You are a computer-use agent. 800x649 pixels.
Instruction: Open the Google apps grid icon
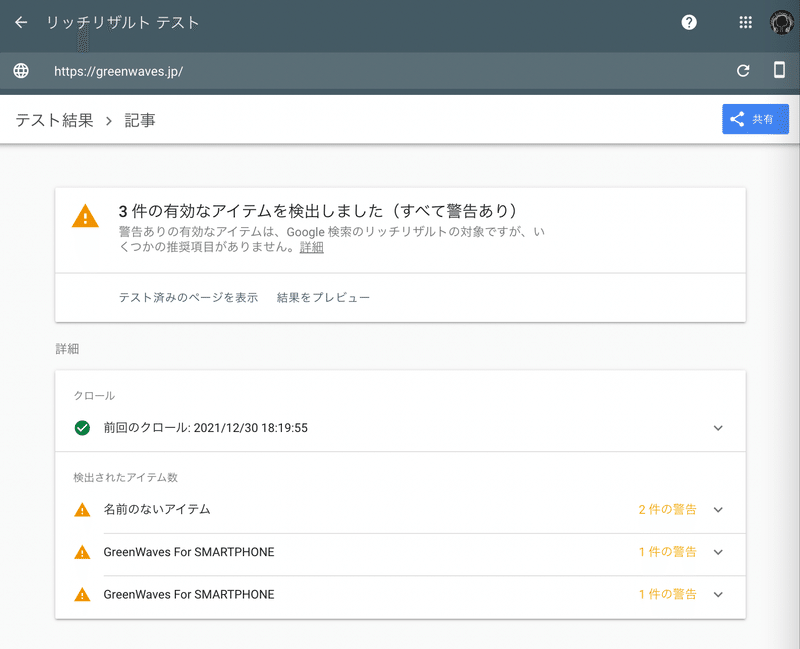tap(745, 22)
